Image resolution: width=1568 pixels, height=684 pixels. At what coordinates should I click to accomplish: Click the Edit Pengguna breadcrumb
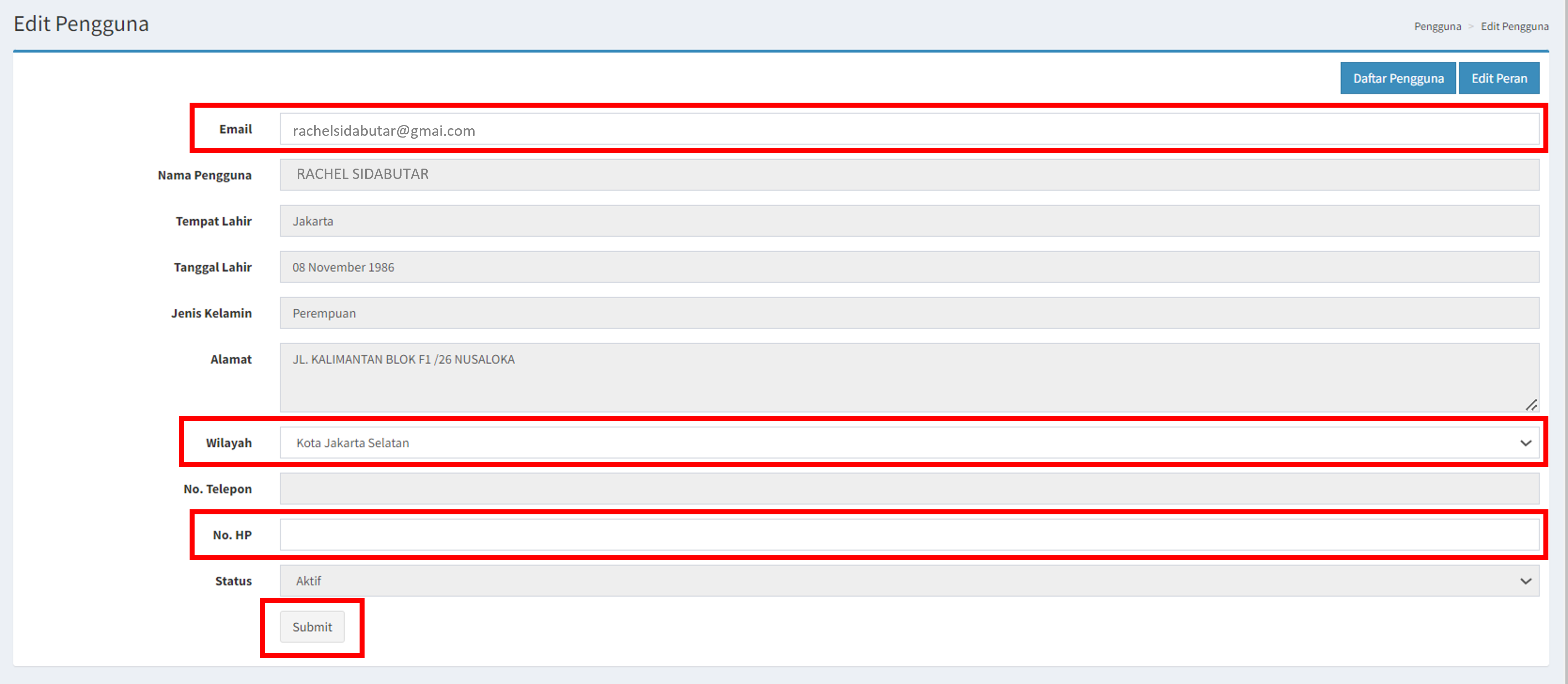[1515, 26]
